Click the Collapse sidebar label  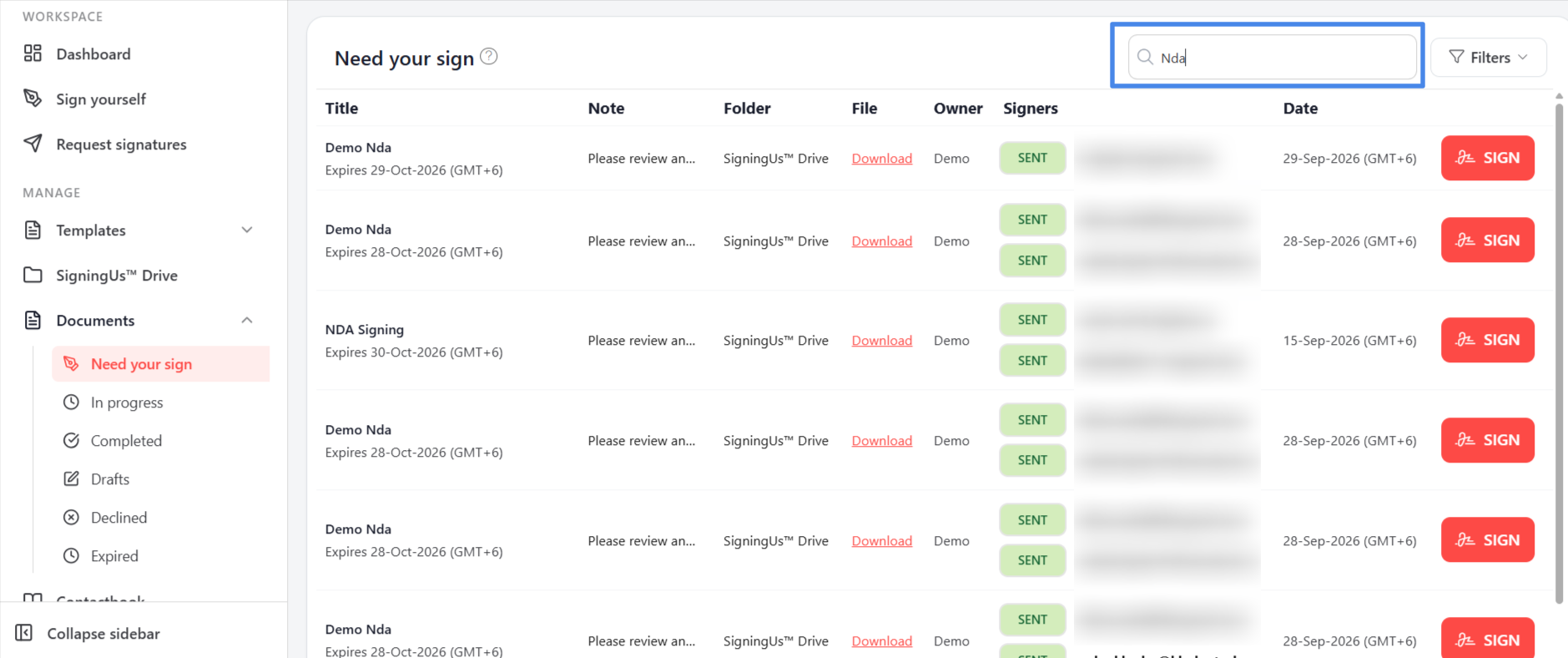point(103,634)
